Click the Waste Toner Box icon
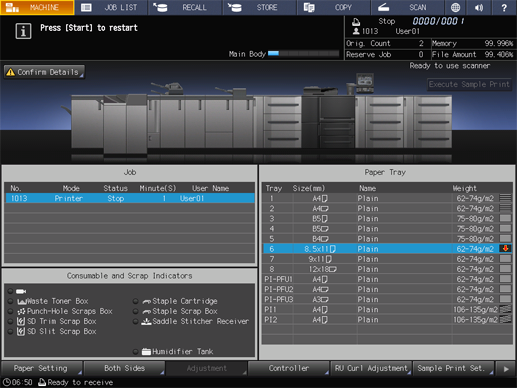 pyautogui.click(x=22, y=301)
